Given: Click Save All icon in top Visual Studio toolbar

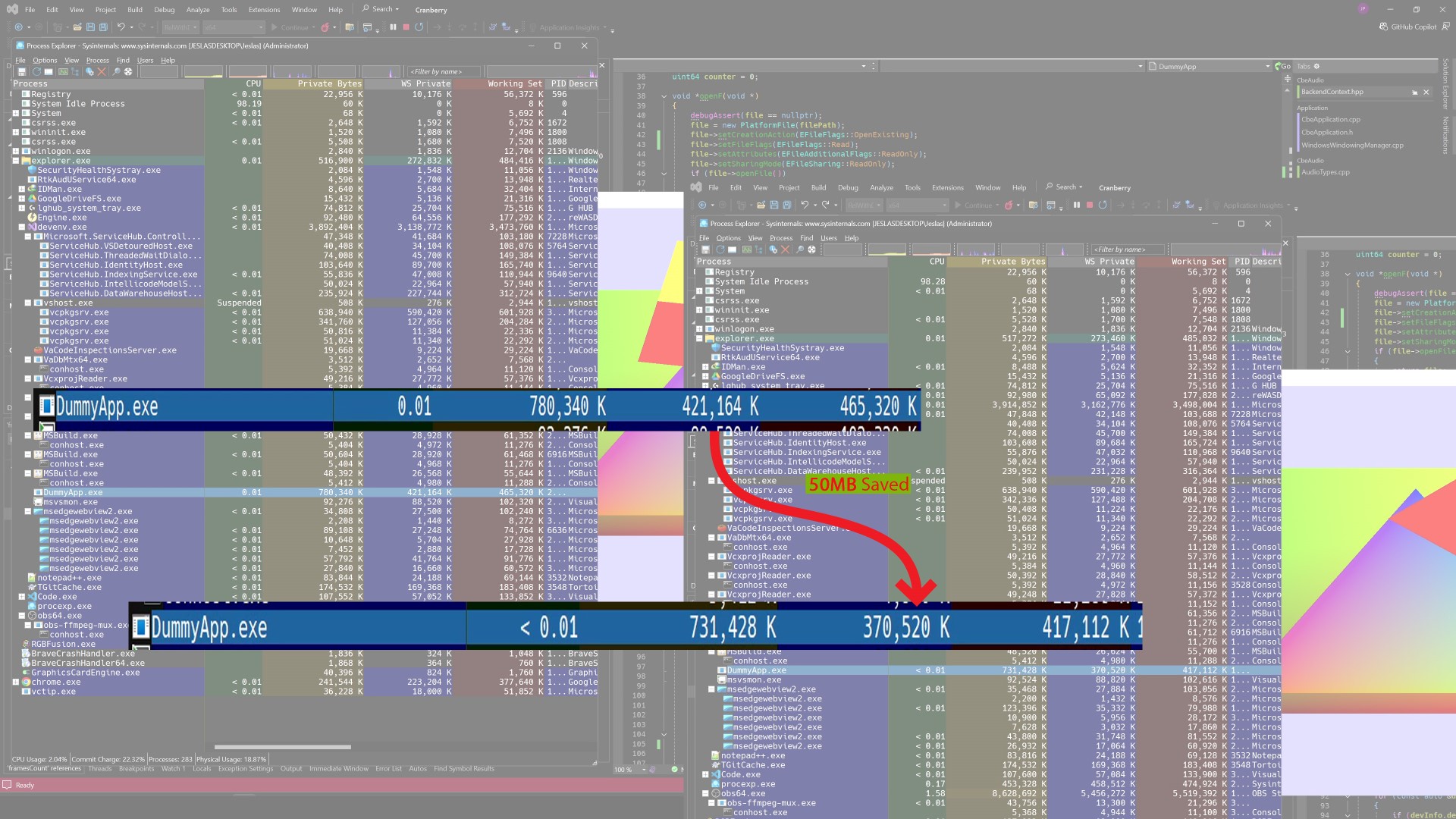Looking at the screenshot, I should (103, 27).
